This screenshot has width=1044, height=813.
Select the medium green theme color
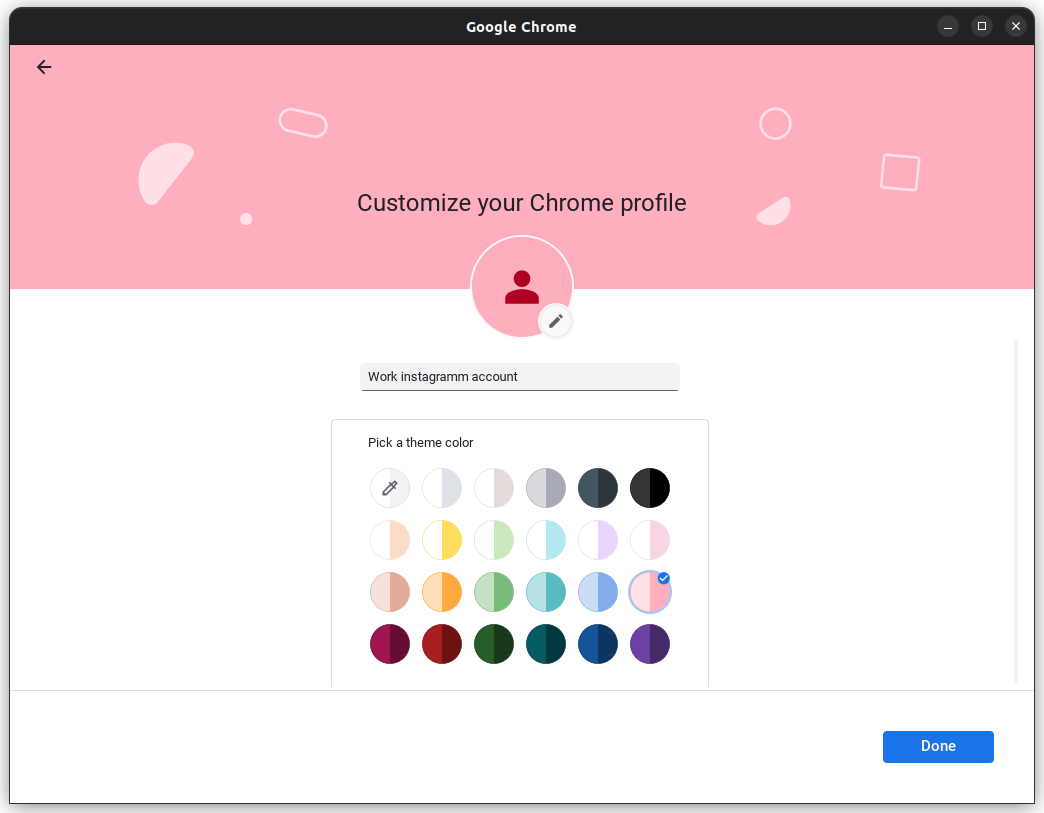coord(494,592)
